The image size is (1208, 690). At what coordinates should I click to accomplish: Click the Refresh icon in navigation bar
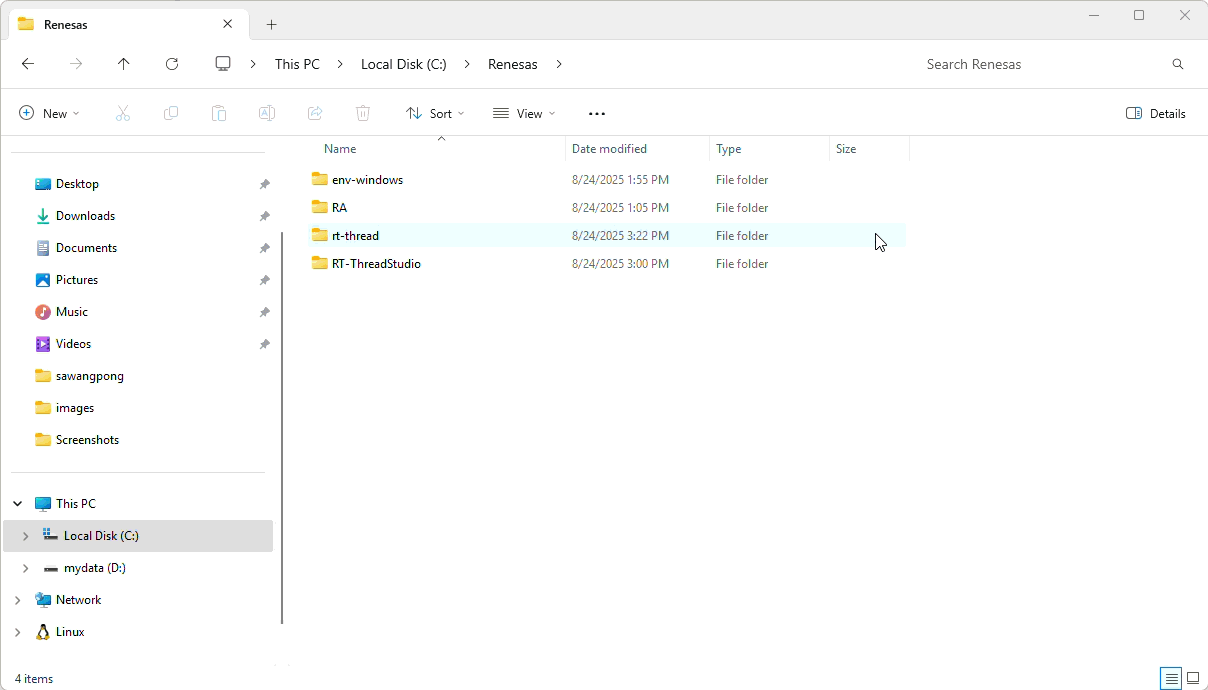172,64
